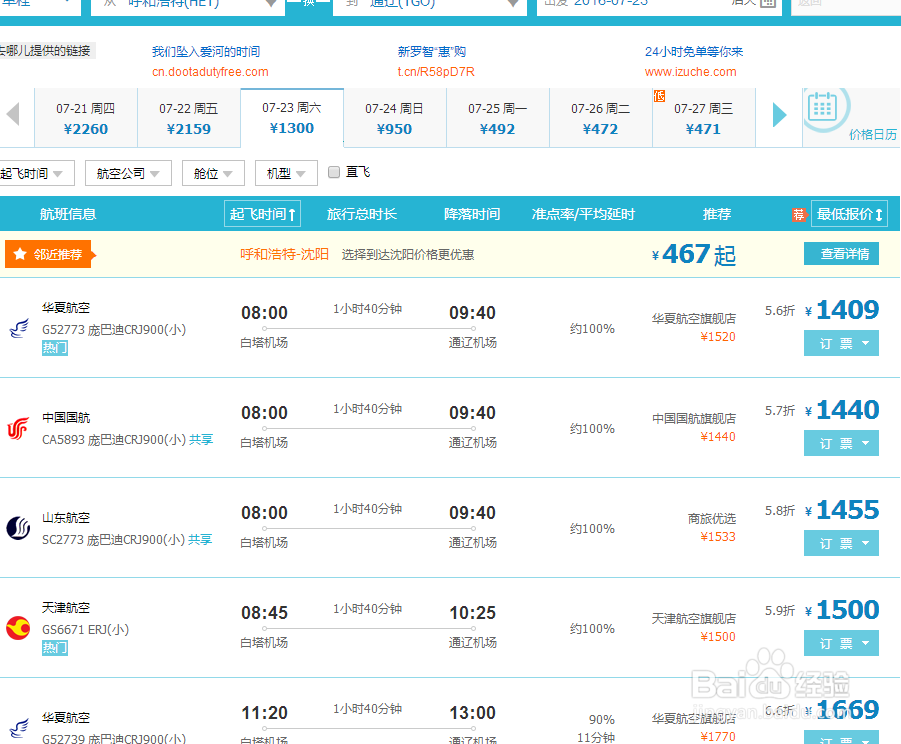Image resolution: width=901 pixels, height=744 pixels.
Task: Click Air China logo for CA5893
Action: pos(18,429)
